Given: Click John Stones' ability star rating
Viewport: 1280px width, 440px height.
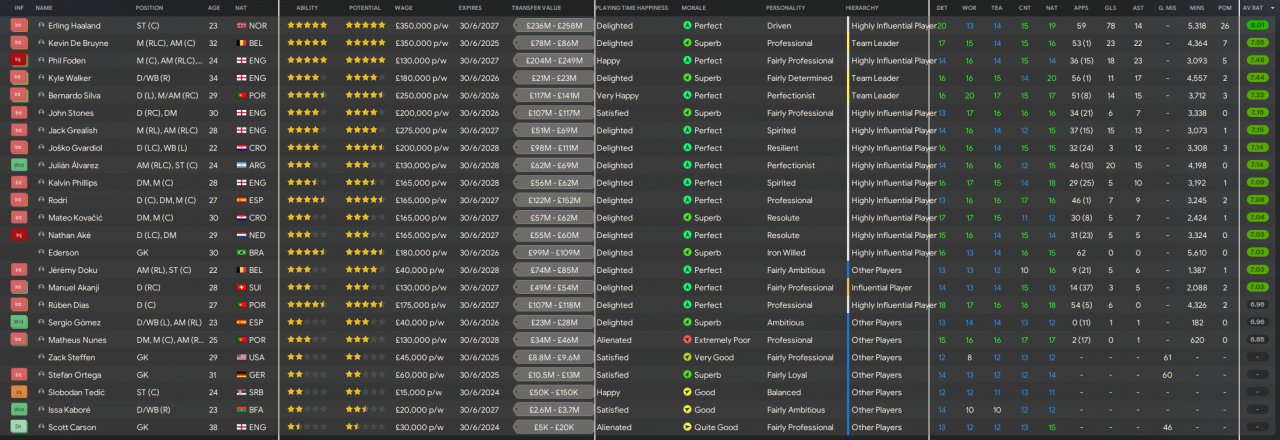Looking at the screenshot, I should coord(307,113).
